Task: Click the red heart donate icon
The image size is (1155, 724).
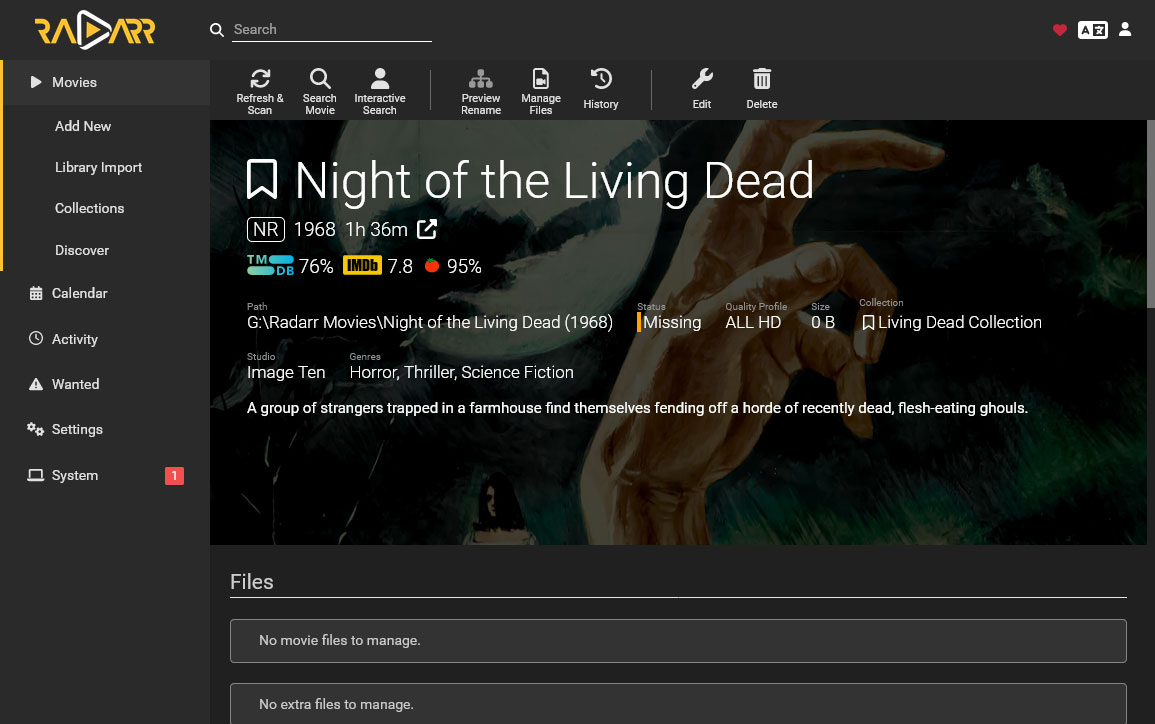Action: [x=1059, y=29]
